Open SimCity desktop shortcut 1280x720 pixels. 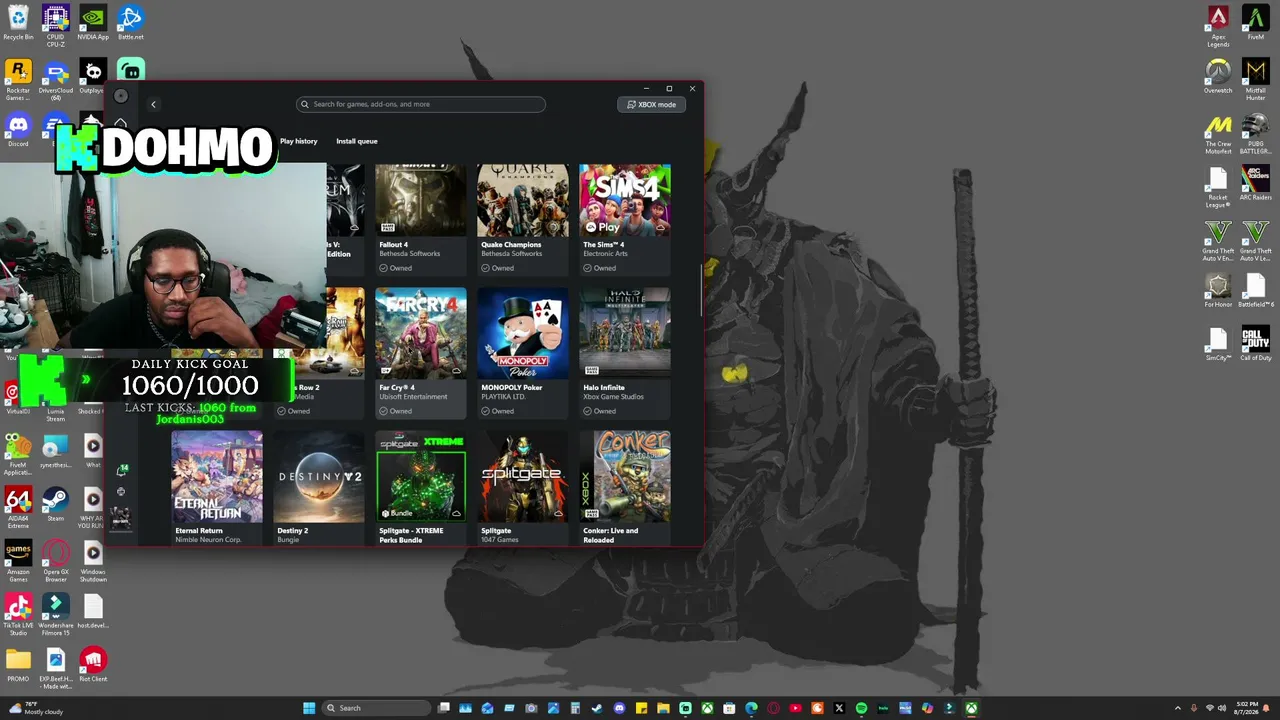pyautogui.click(x=1218, y=343)
